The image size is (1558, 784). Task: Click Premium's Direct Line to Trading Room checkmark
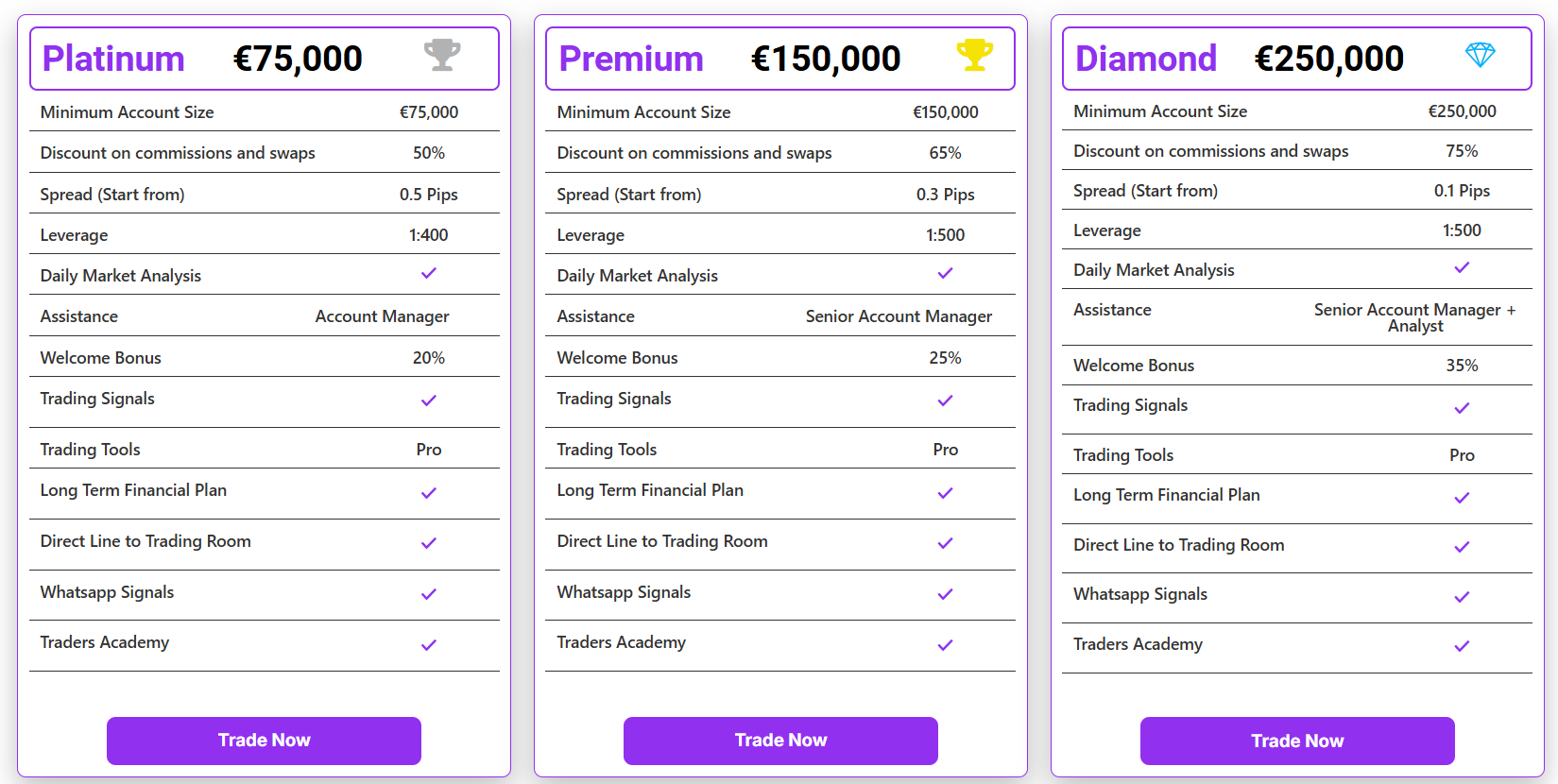(x=945, y=543)
